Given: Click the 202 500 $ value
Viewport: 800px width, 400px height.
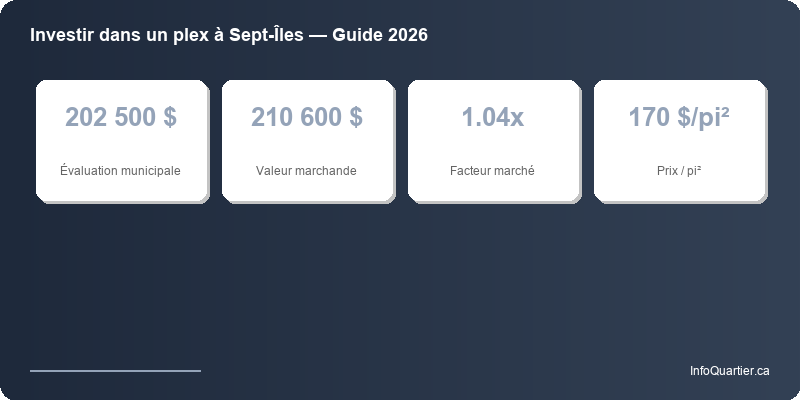Looking at the screenshot, I should point(121,117).
